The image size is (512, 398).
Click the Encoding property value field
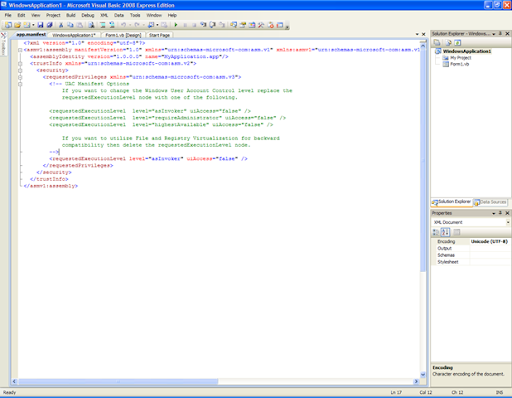(489, 241)
